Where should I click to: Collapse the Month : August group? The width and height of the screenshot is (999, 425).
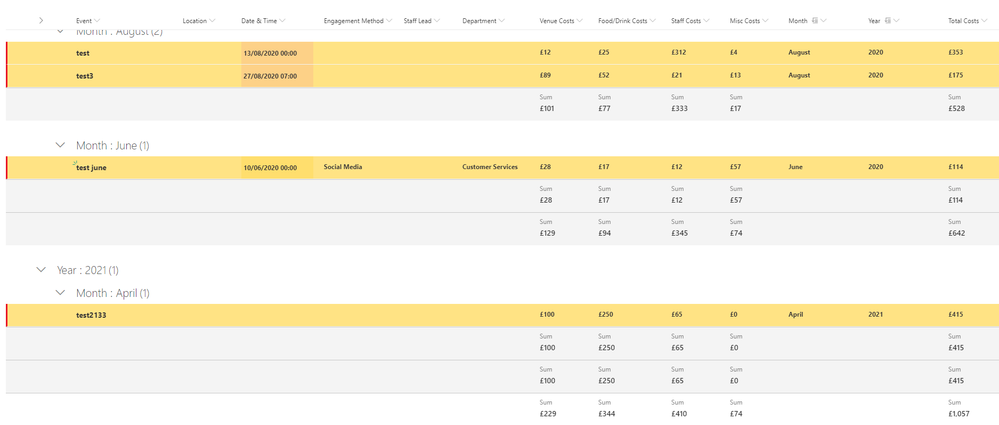60,32
